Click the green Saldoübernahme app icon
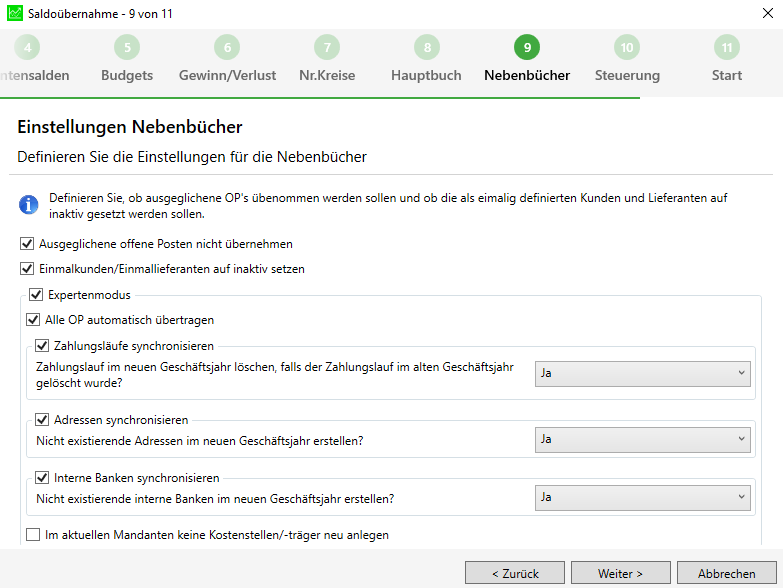 click(x=15, y=13)
